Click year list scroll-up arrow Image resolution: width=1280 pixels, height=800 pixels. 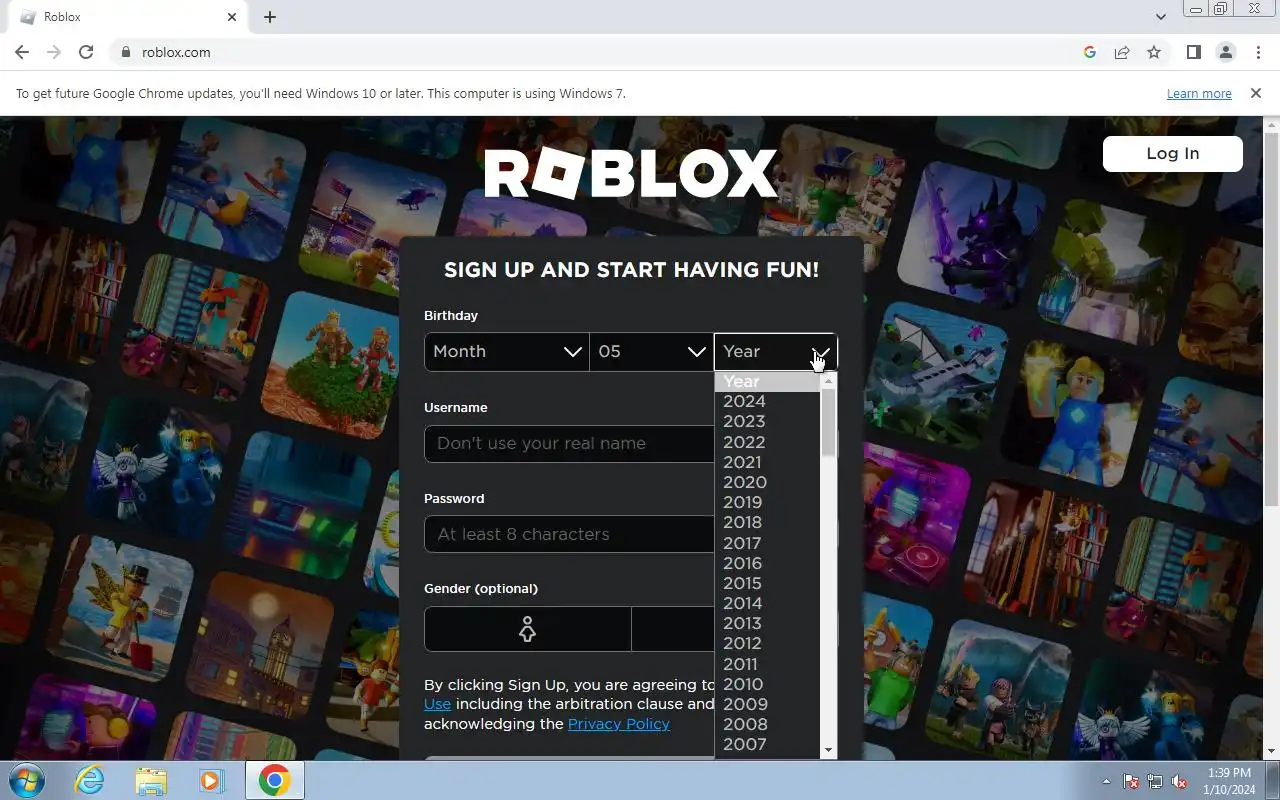[x=828, y=381]
